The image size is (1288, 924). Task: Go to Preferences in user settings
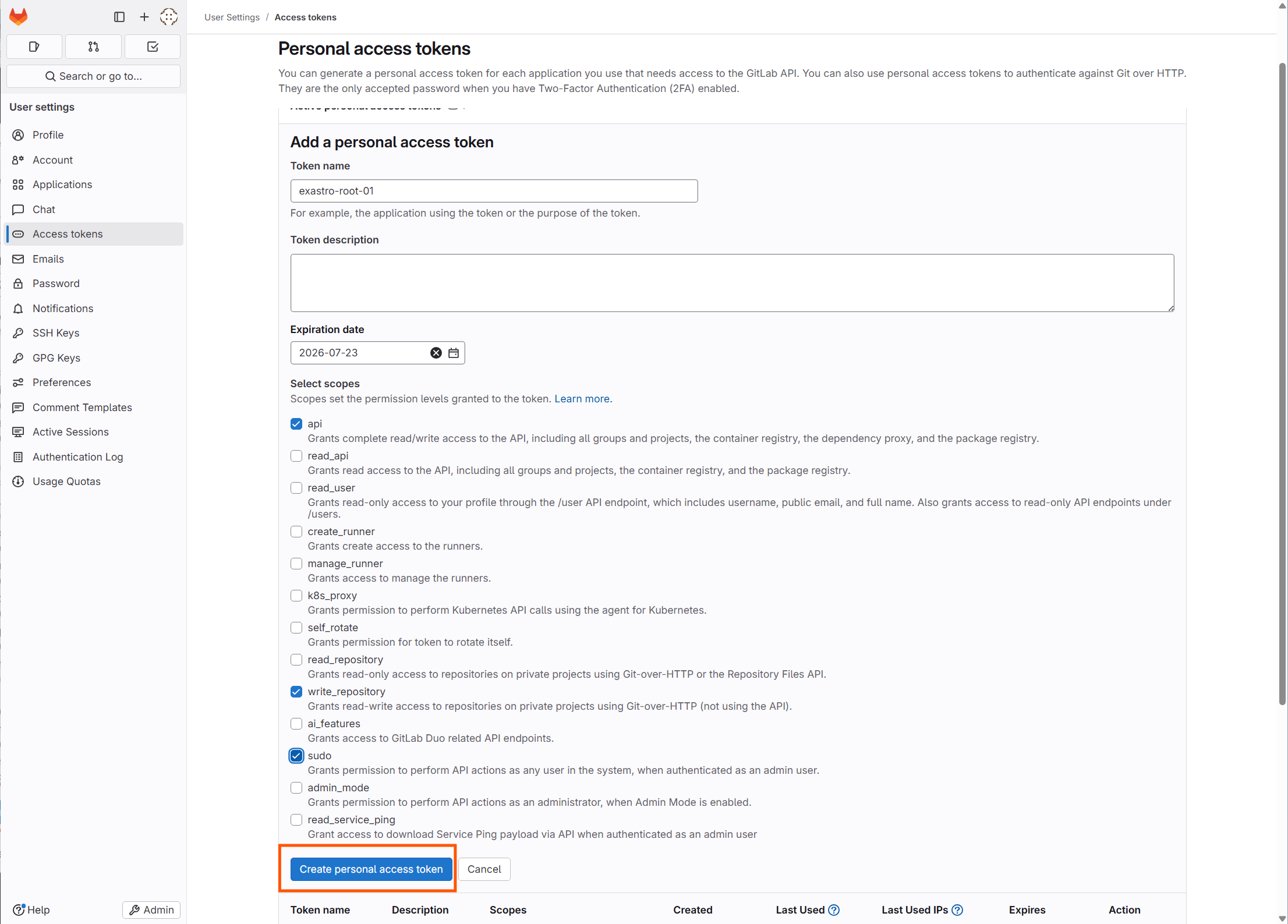[62, 383]
